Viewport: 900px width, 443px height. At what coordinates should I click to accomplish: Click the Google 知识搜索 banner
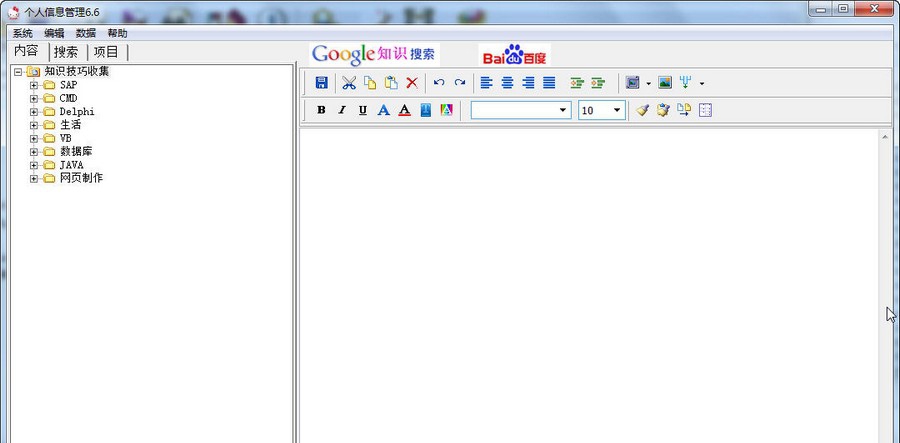(375, 55)
